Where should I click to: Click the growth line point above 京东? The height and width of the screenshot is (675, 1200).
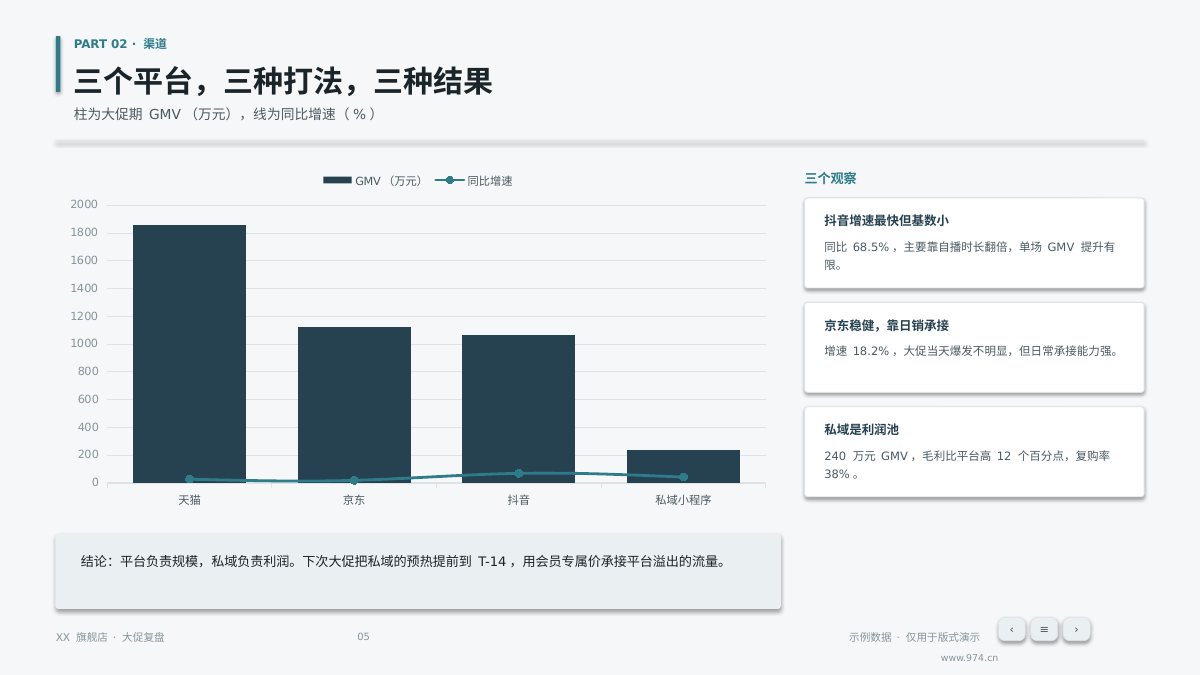[x=354, y=481]
